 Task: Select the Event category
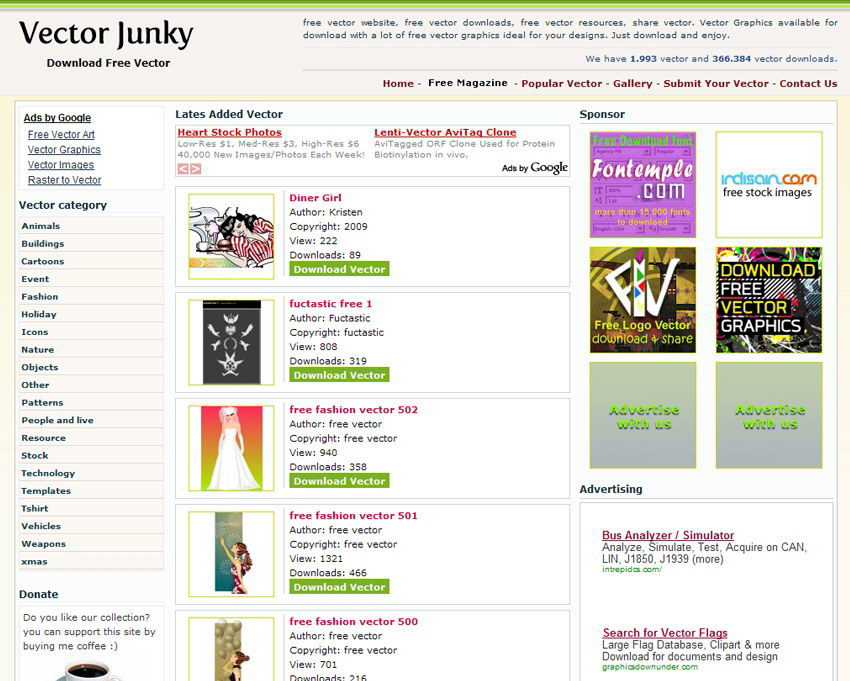tap(91, 279)
